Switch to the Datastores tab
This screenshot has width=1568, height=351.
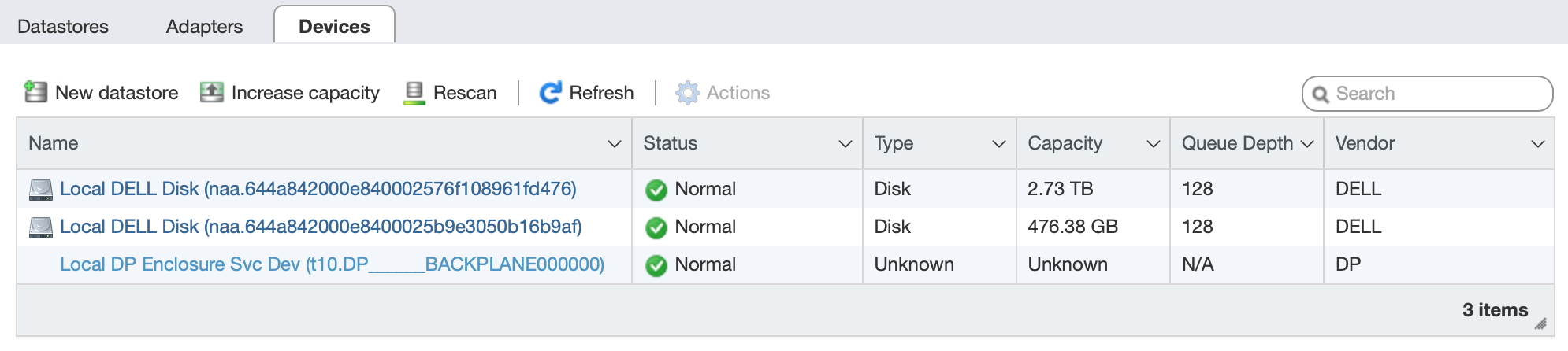point(63,27)
